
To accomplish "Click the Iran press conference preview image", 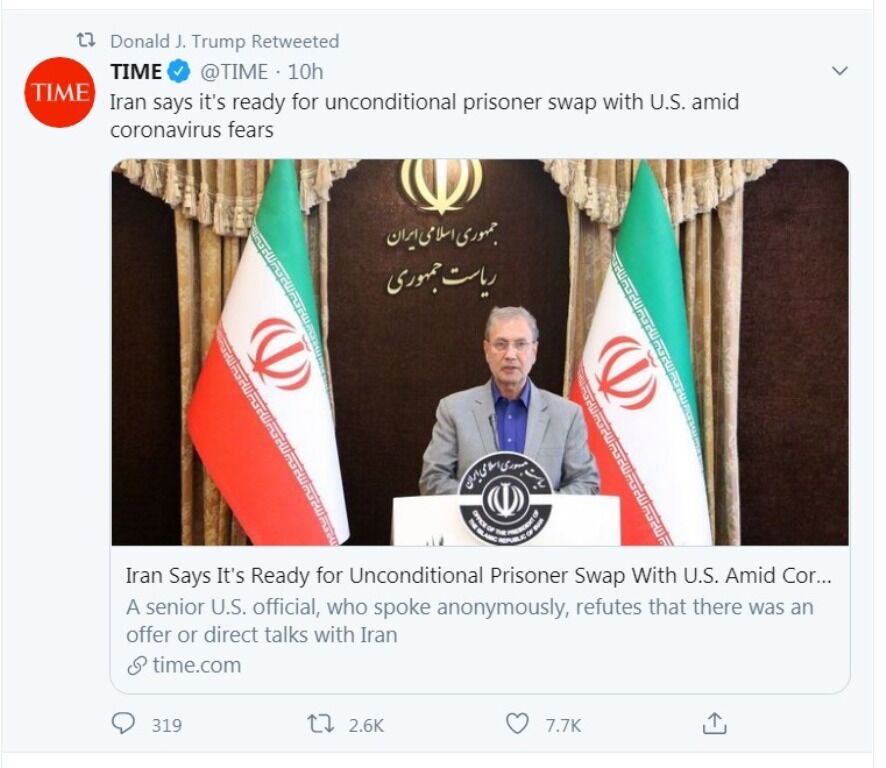I will coord(480,352).
